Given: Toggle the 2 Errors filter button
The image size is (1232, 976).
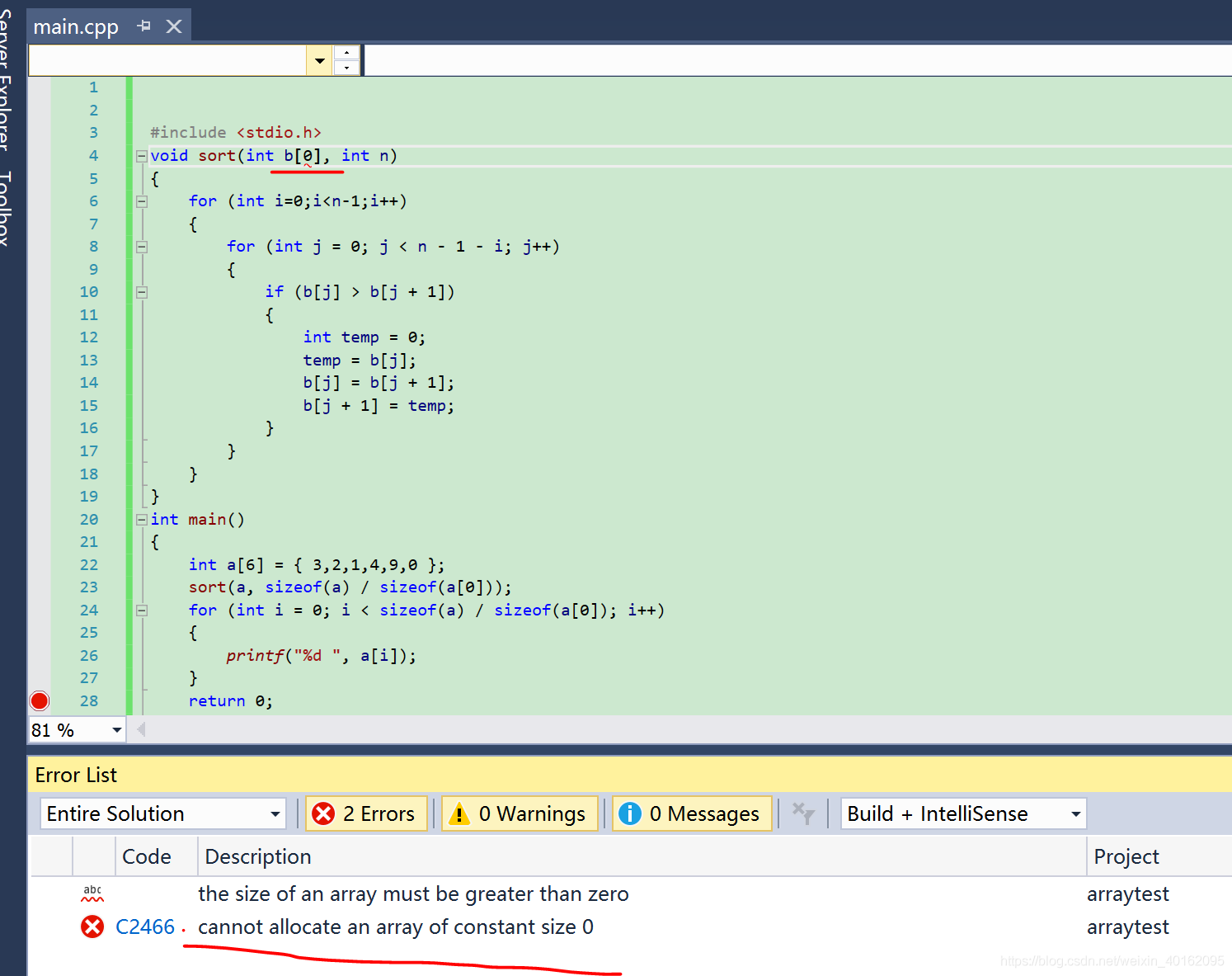Looking at the screenshot, I should pos(366,814).
